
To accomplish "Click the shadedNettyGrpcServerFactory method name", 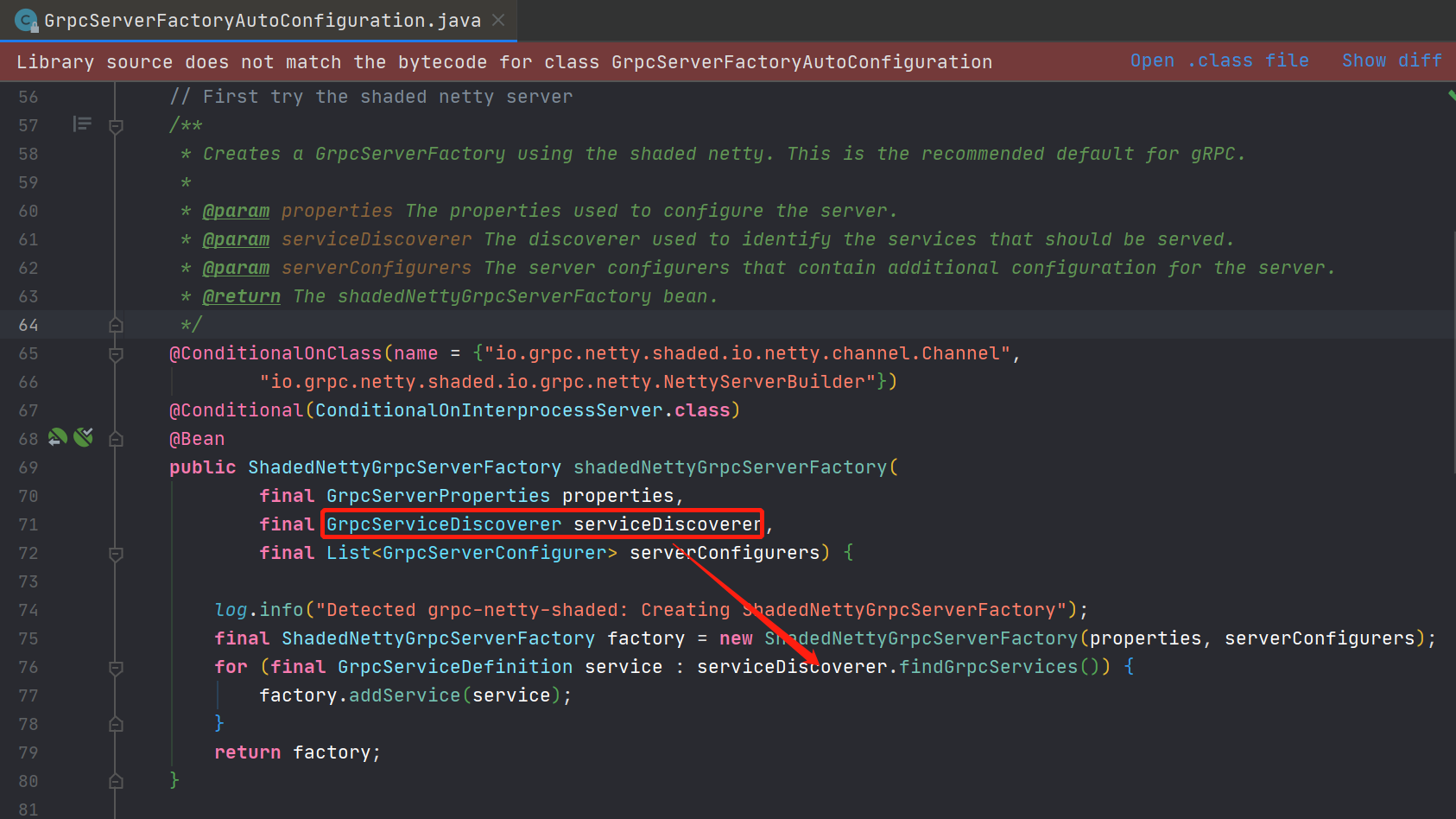I will click(731, 467).
